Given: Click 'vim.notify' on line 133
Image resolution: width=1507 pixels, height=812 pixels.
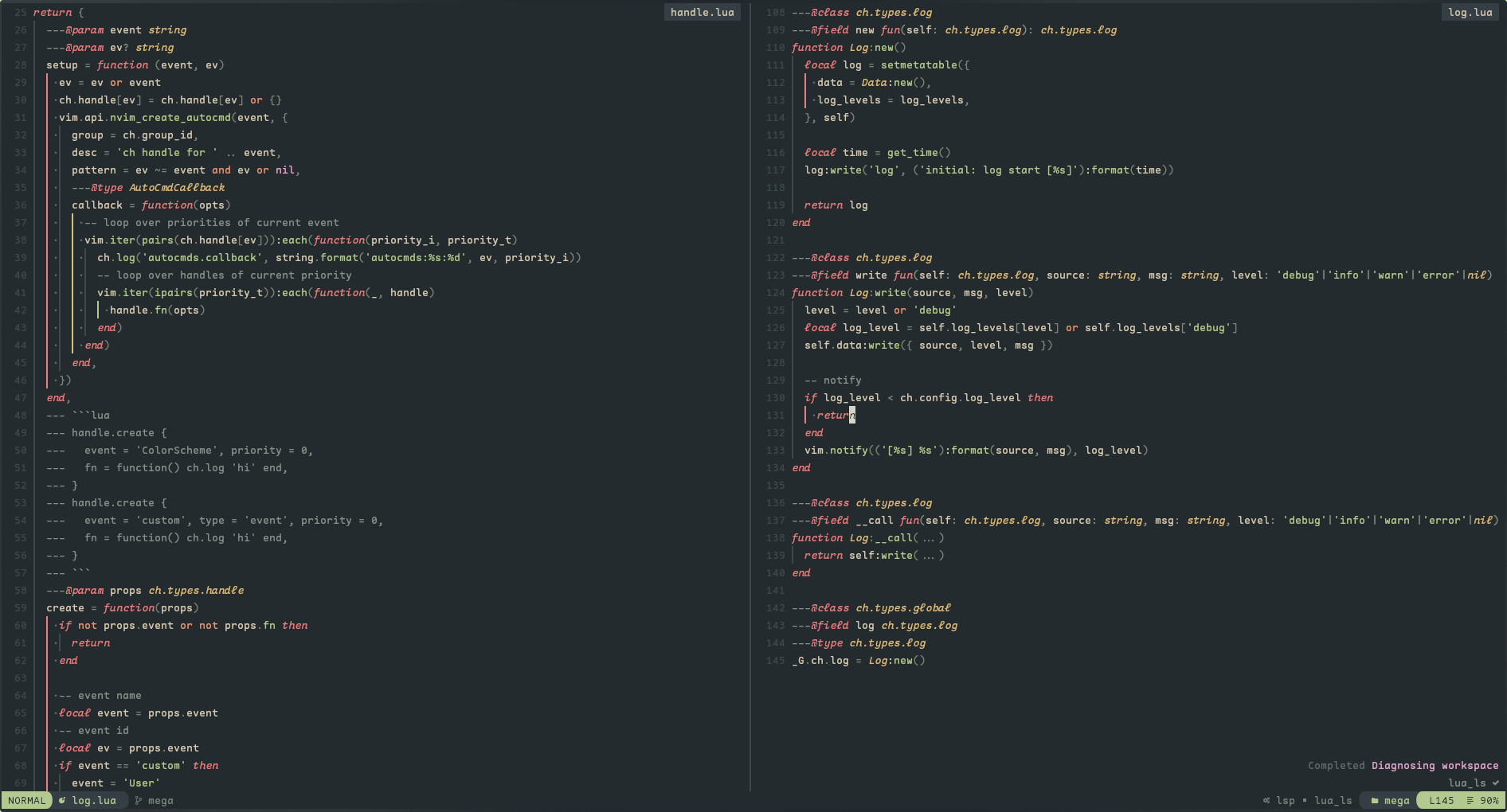Looking at the screenshot, I should click(836, 450).
